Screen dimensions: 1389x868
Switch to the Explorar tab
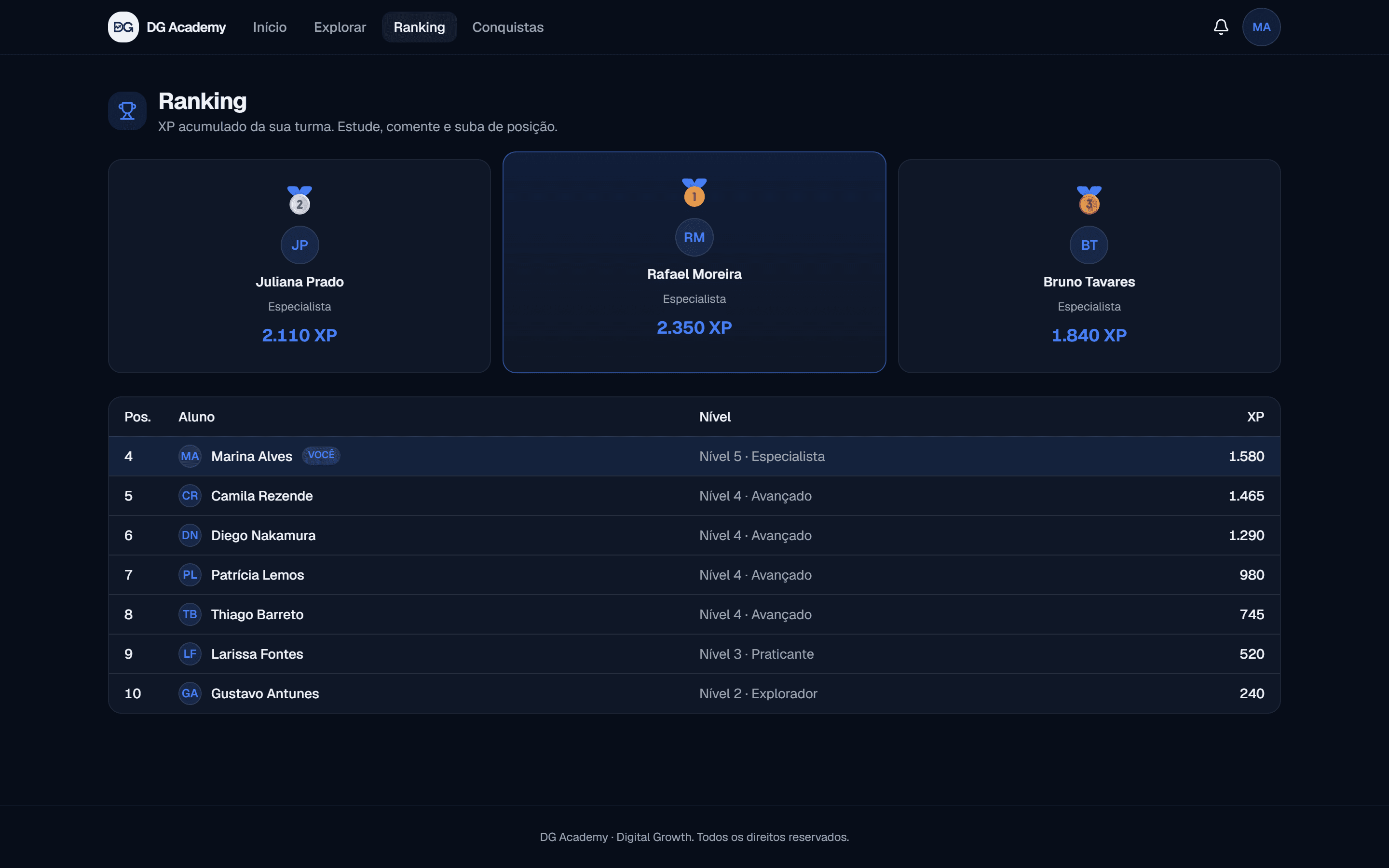340,27
